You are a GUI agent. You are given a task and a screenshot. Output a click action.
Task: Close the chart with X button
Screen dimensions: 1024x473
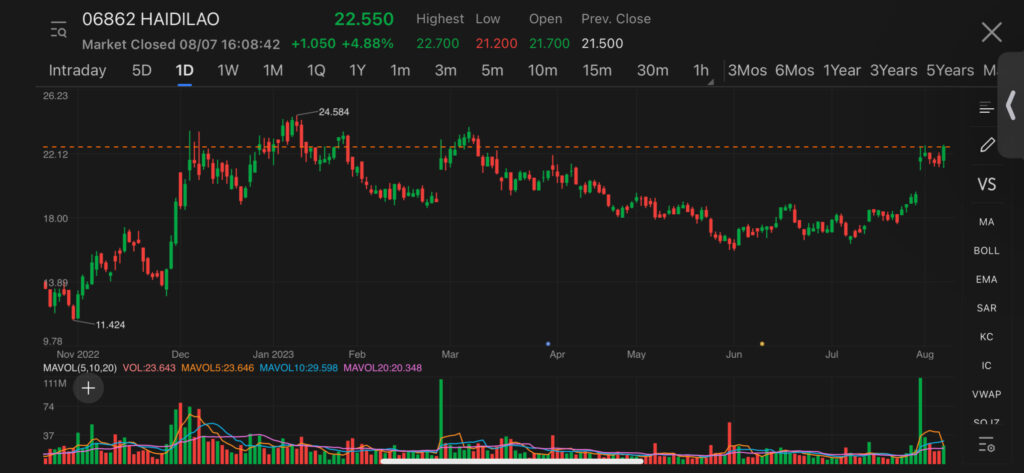point(991,32)
